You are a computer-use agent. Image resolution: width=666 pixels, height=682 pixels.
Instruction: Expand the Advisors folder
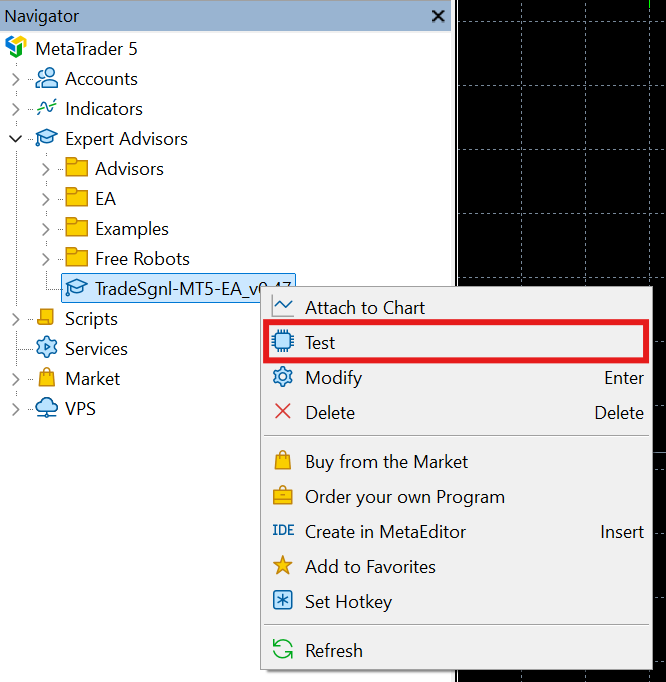tap(46, 169)
